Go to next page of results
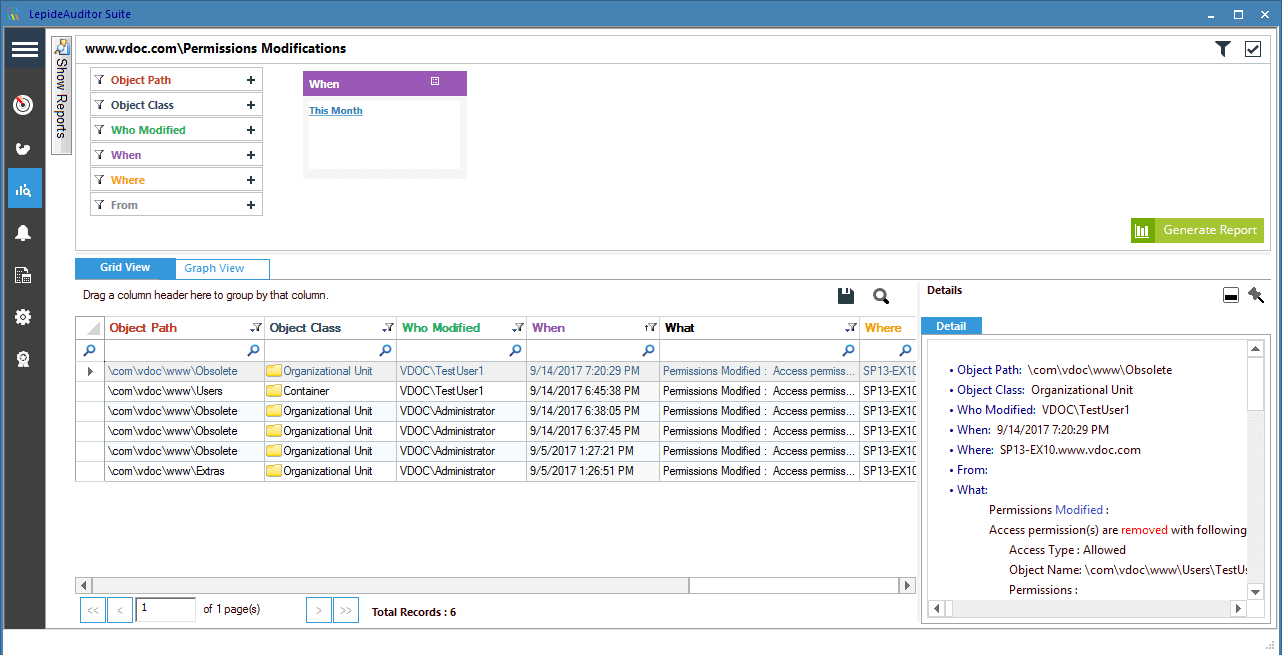The image size is (1282, 655). (x=319, y=610)
